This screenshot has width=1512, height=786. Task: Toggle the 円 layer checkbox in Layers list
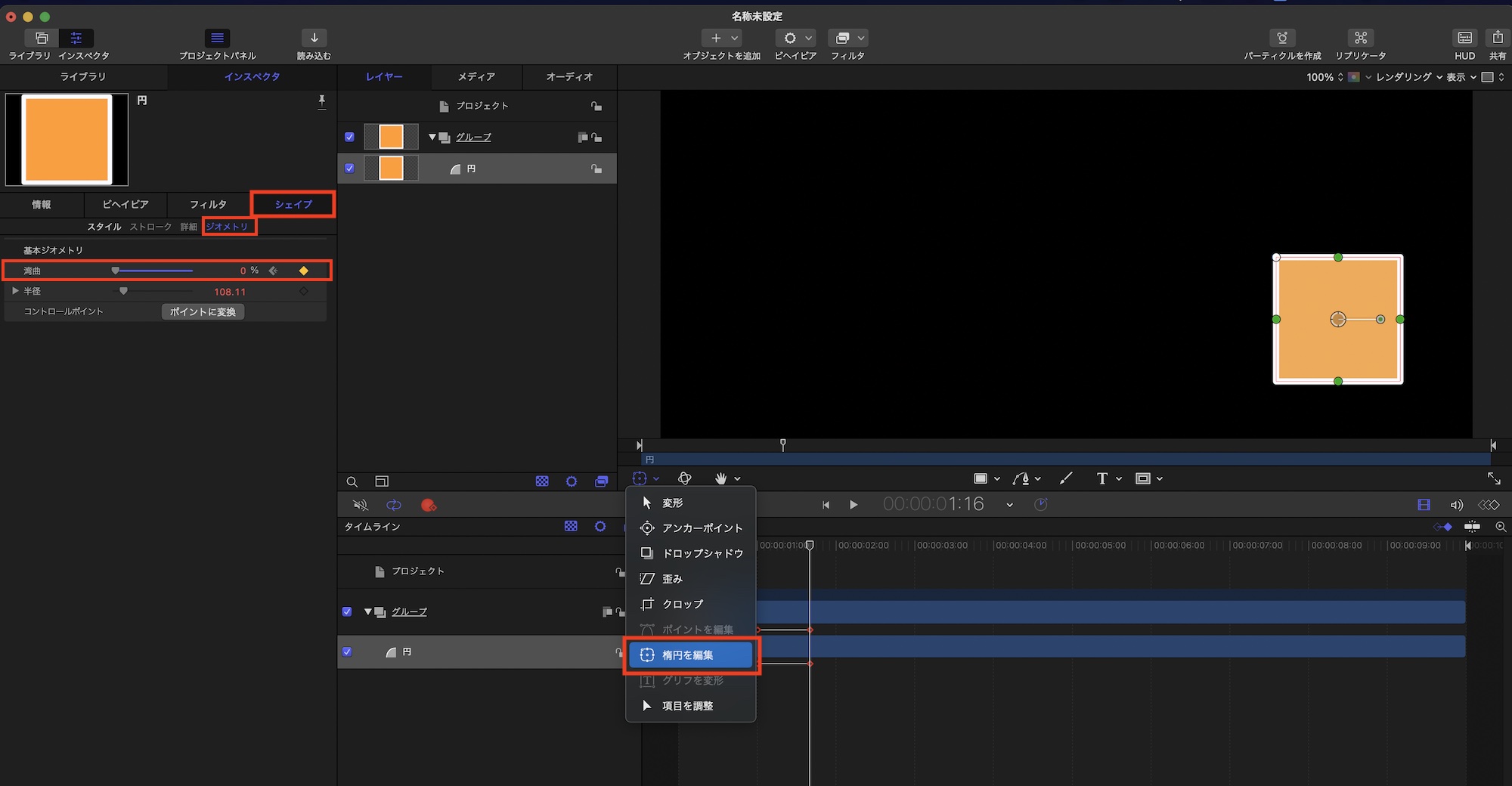point(349,169)
